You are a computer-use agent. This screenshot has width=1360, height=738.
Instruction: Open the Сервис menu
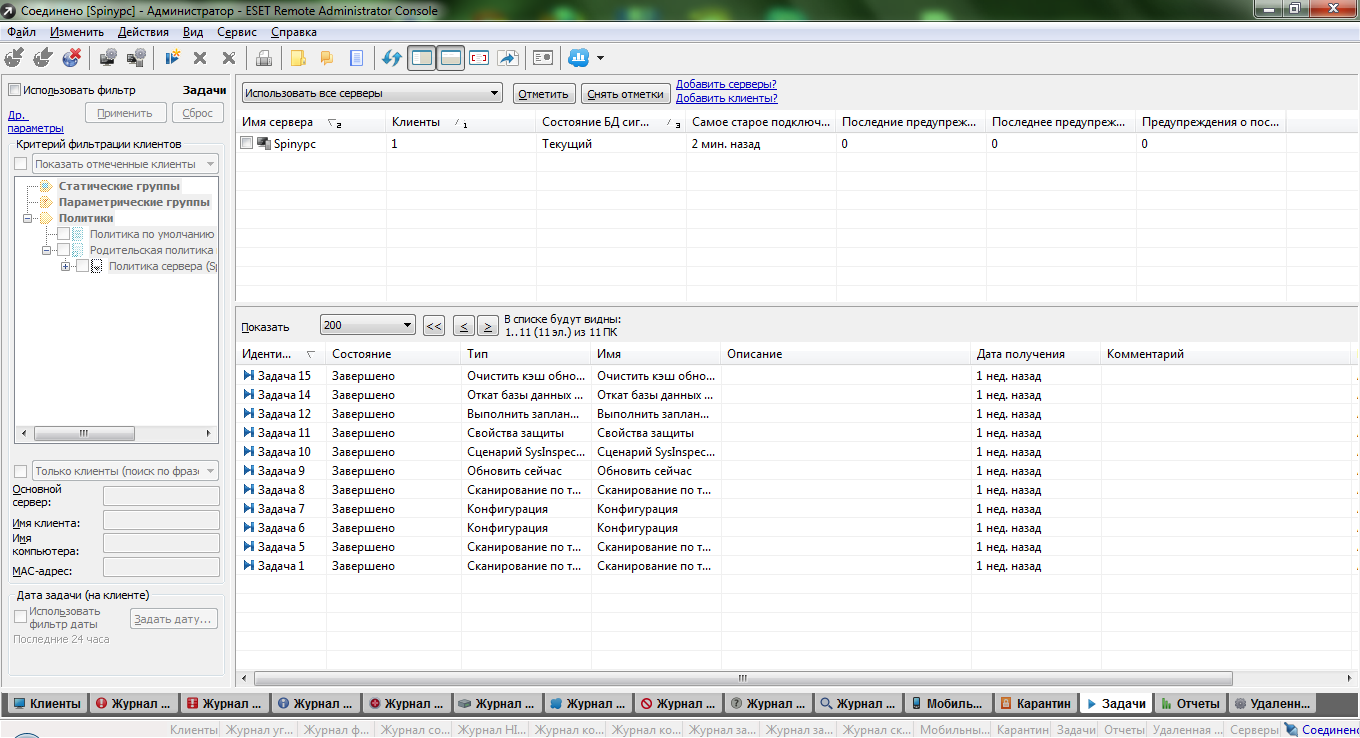point(237,32)
